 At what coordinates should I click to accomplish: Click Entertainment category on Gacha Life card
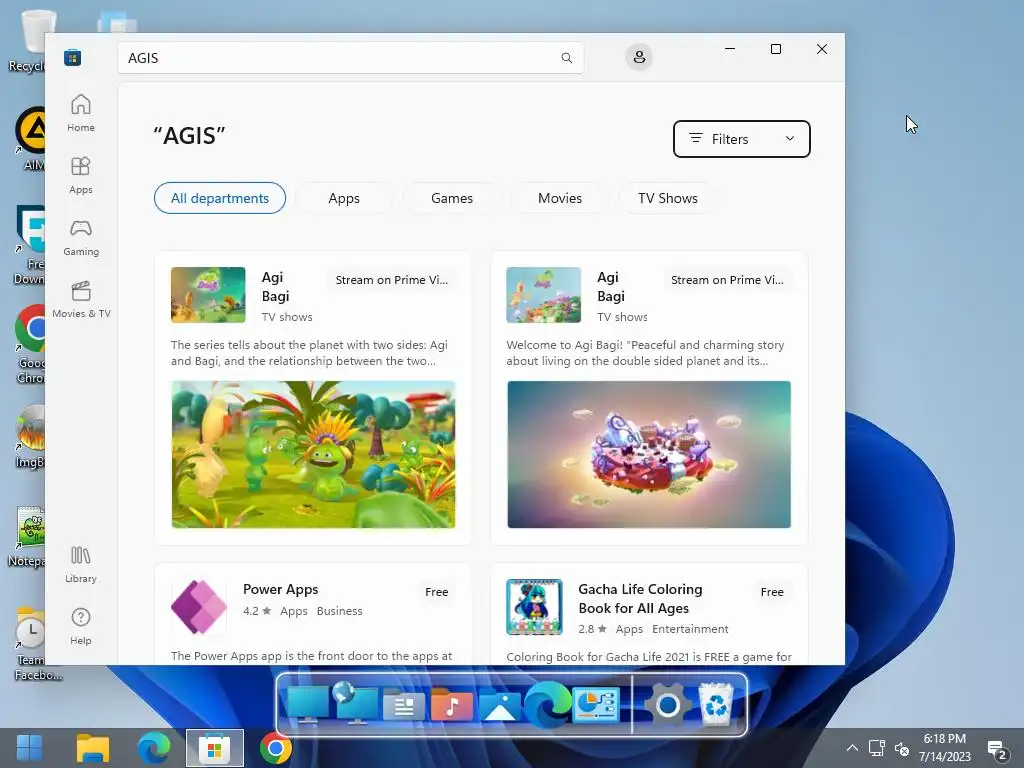click(690, 629)
